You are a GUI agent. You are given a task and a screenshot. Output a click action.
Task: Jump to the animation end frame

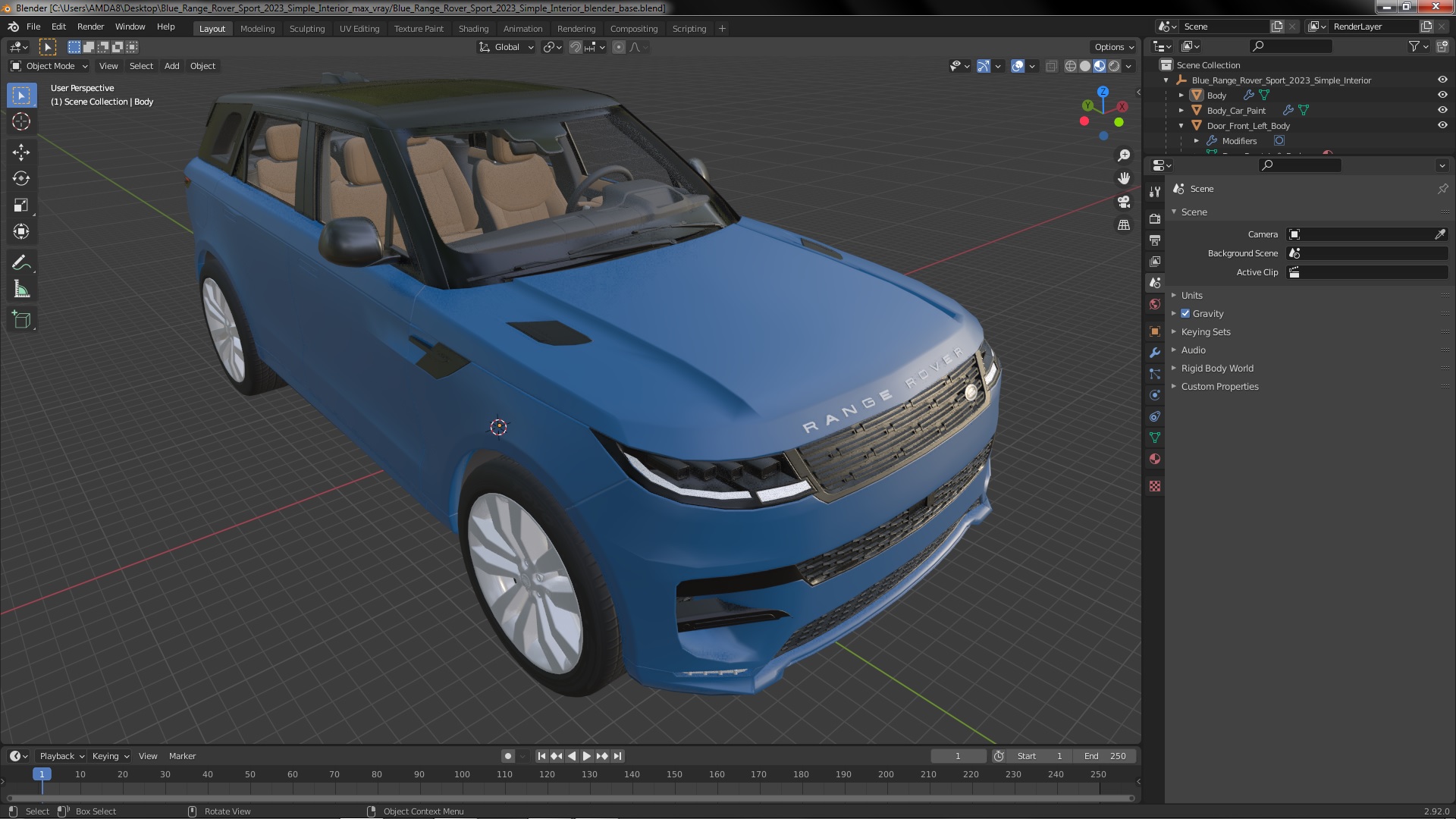click(x=618, y=757)
